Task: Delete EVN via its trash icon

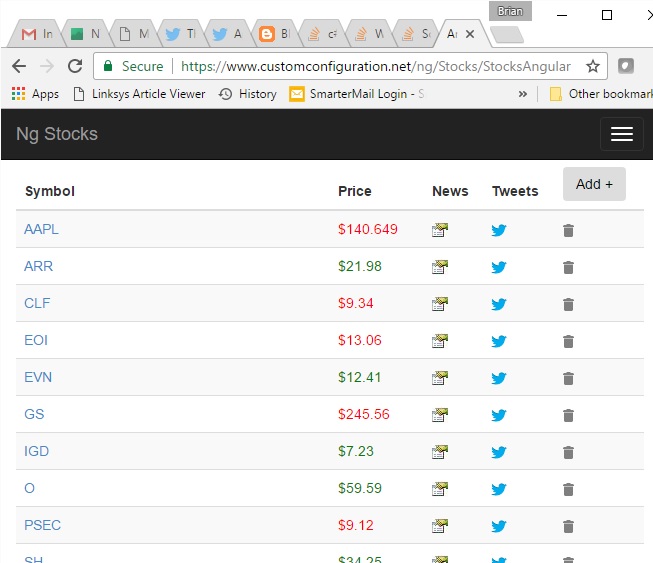Action: (x=568, y=378)
